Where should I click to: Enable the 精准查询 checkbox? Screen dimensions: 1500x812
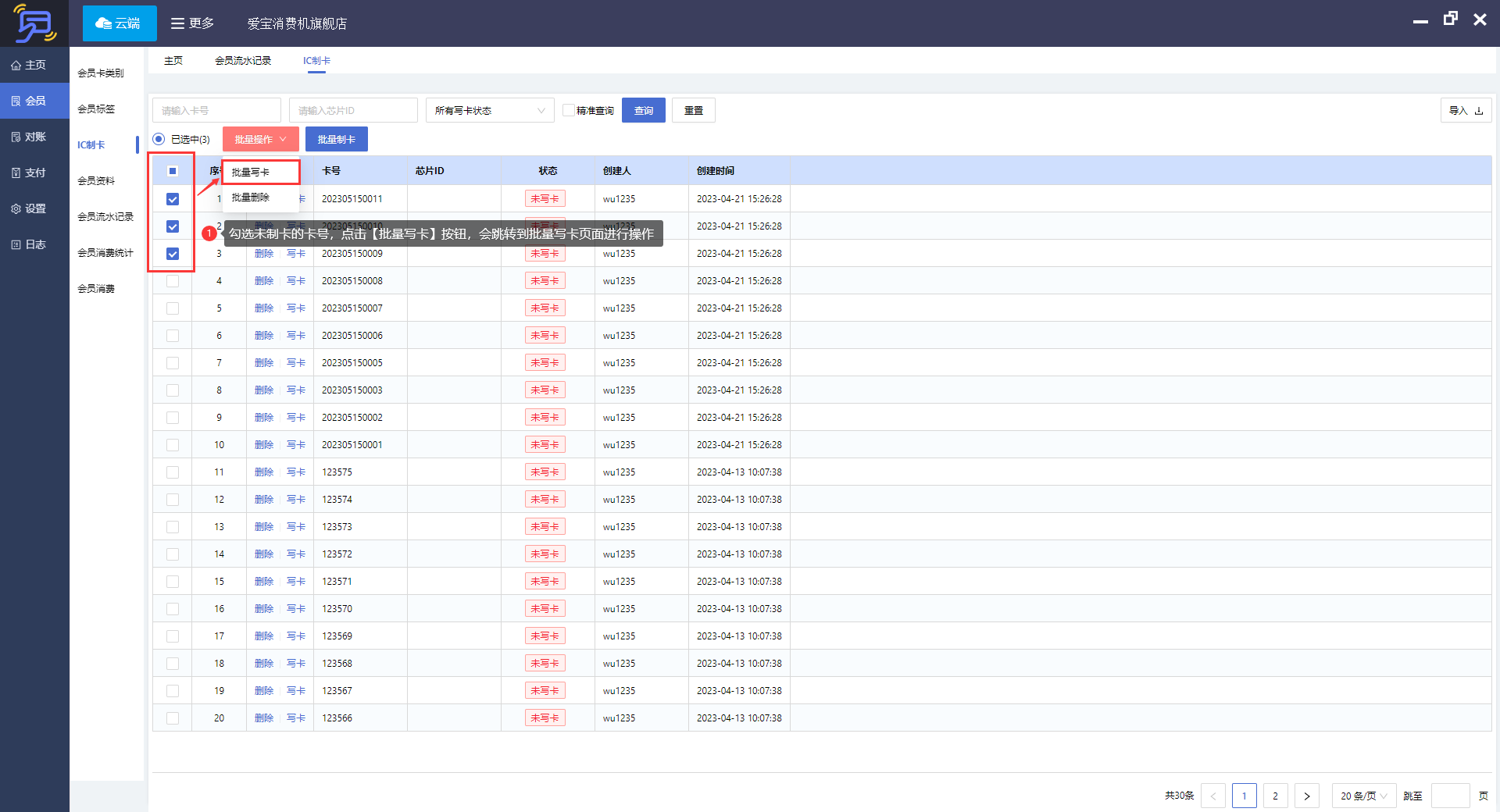pos(569,110)
